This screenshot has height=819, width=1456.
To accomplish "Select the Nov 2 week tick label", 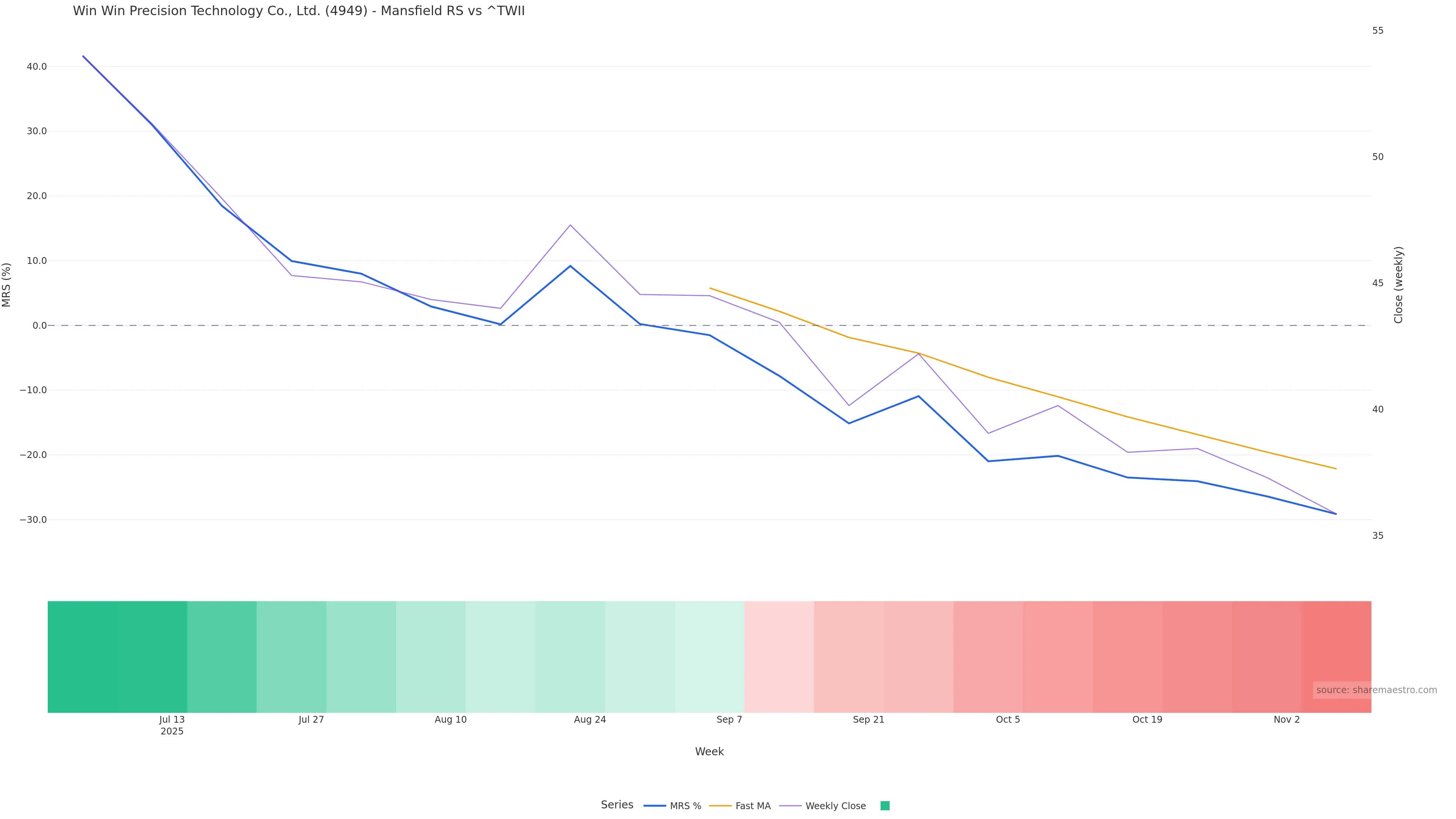I will coord(1287,720).
